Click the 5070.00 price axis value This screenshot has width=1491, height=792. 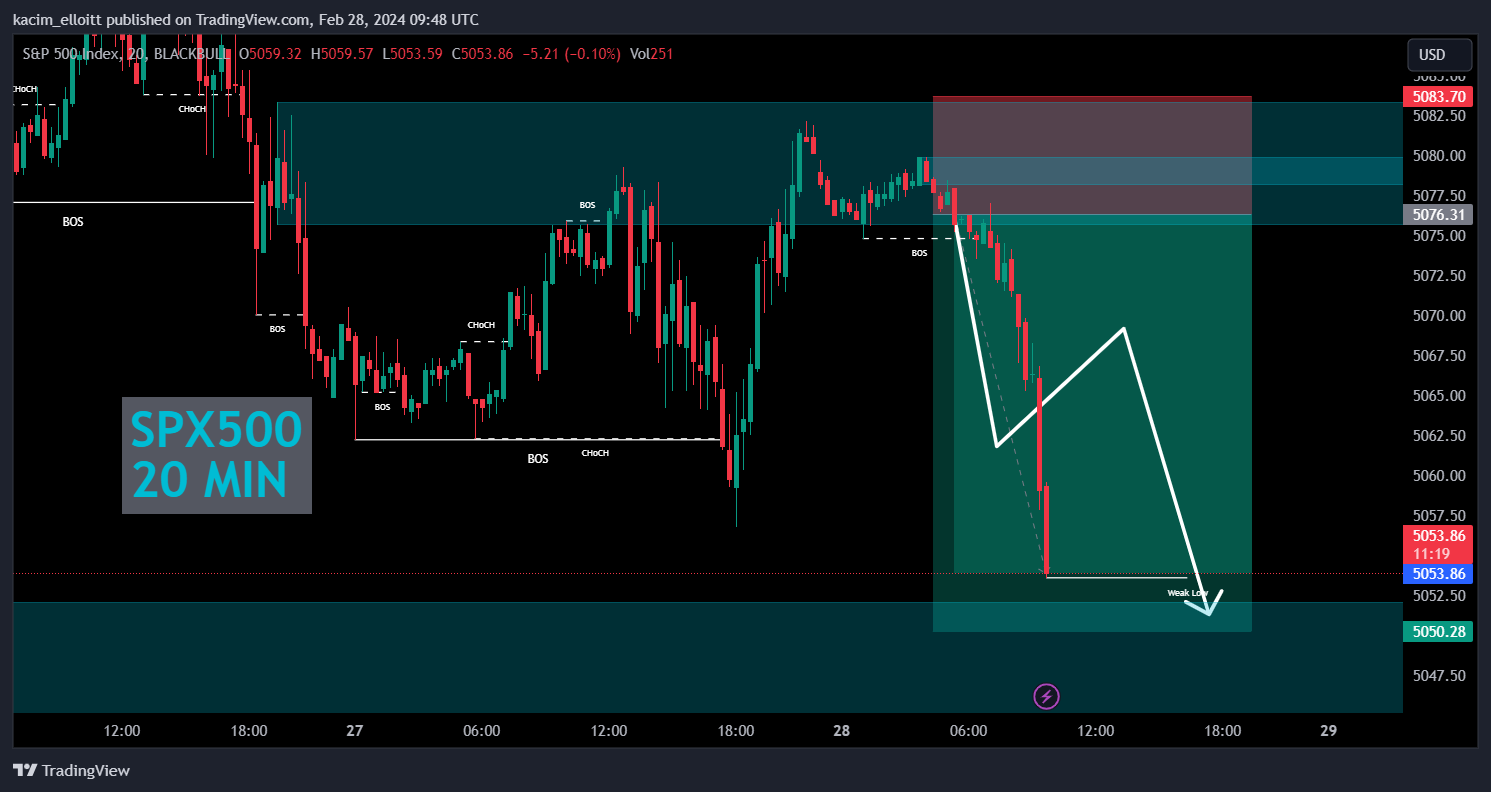(1441, 316)
